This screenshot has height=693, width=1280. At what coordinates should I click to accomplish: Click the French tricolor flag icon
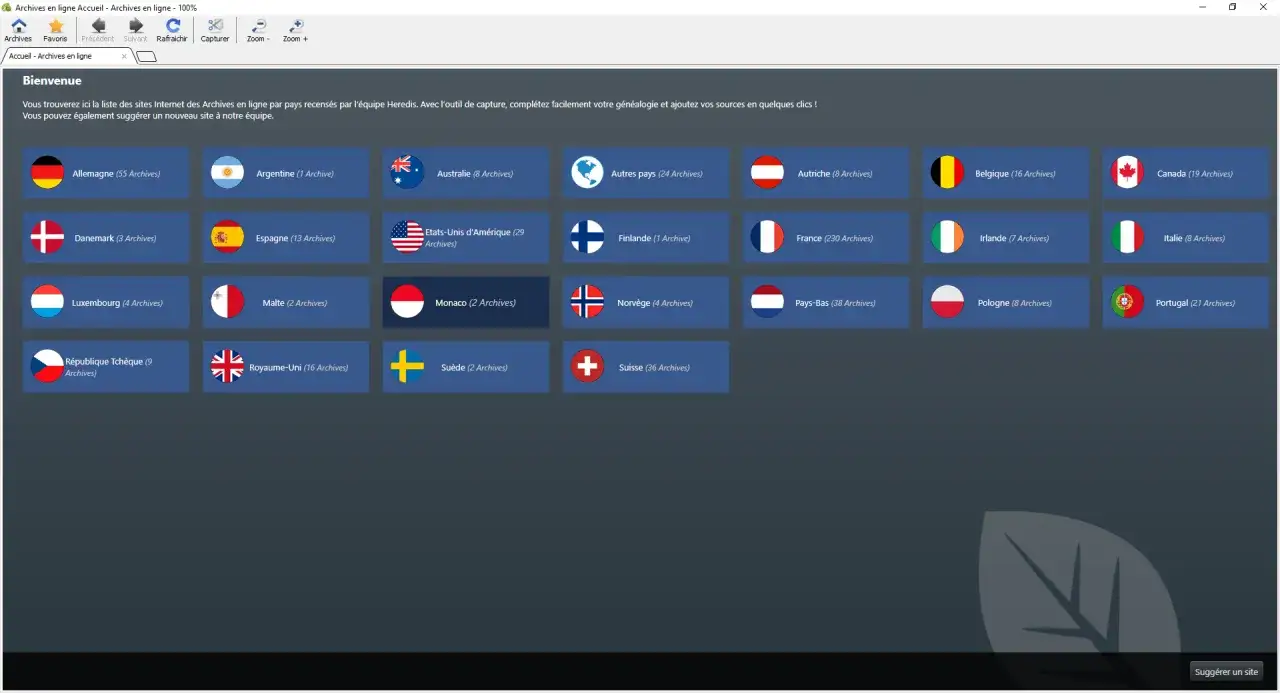pyautogui.click(x=767, y=238)
